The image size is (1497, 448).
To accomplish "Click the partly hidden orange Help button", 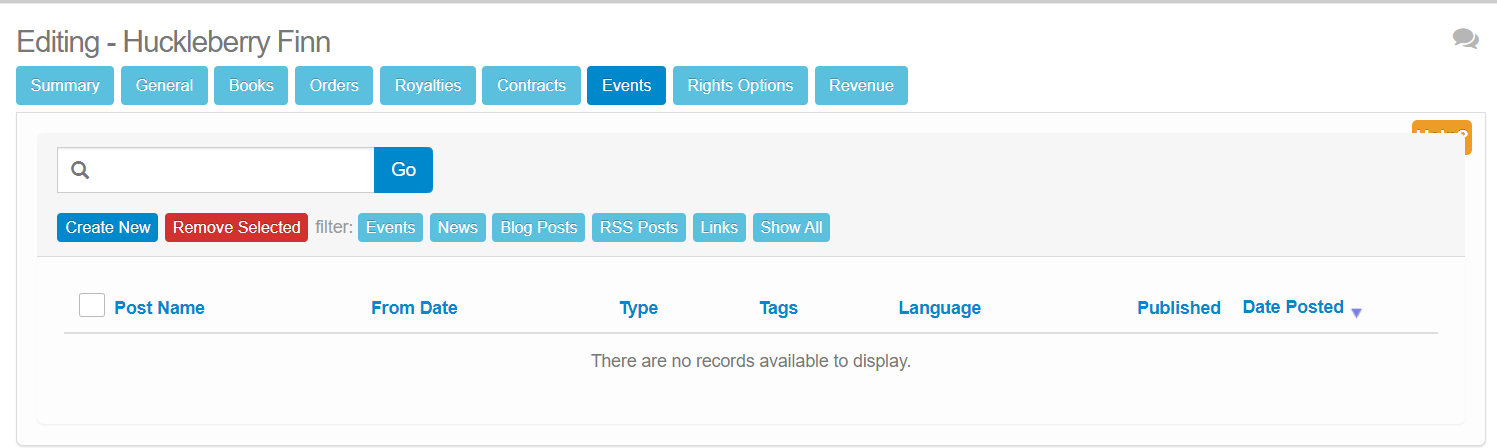I will point(1441,137).
